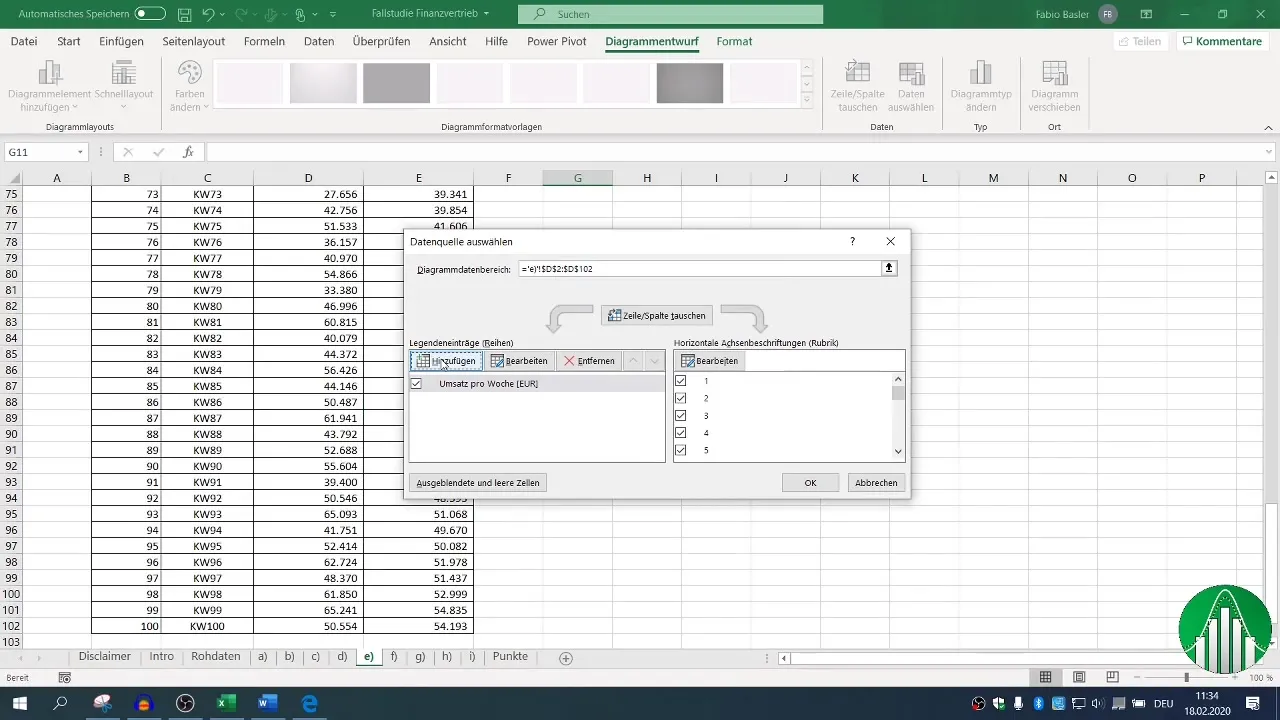Toggle Automatisches Speichern switch
The width and height of the screenshot is (1280, 720).
[x=150, y=15]
